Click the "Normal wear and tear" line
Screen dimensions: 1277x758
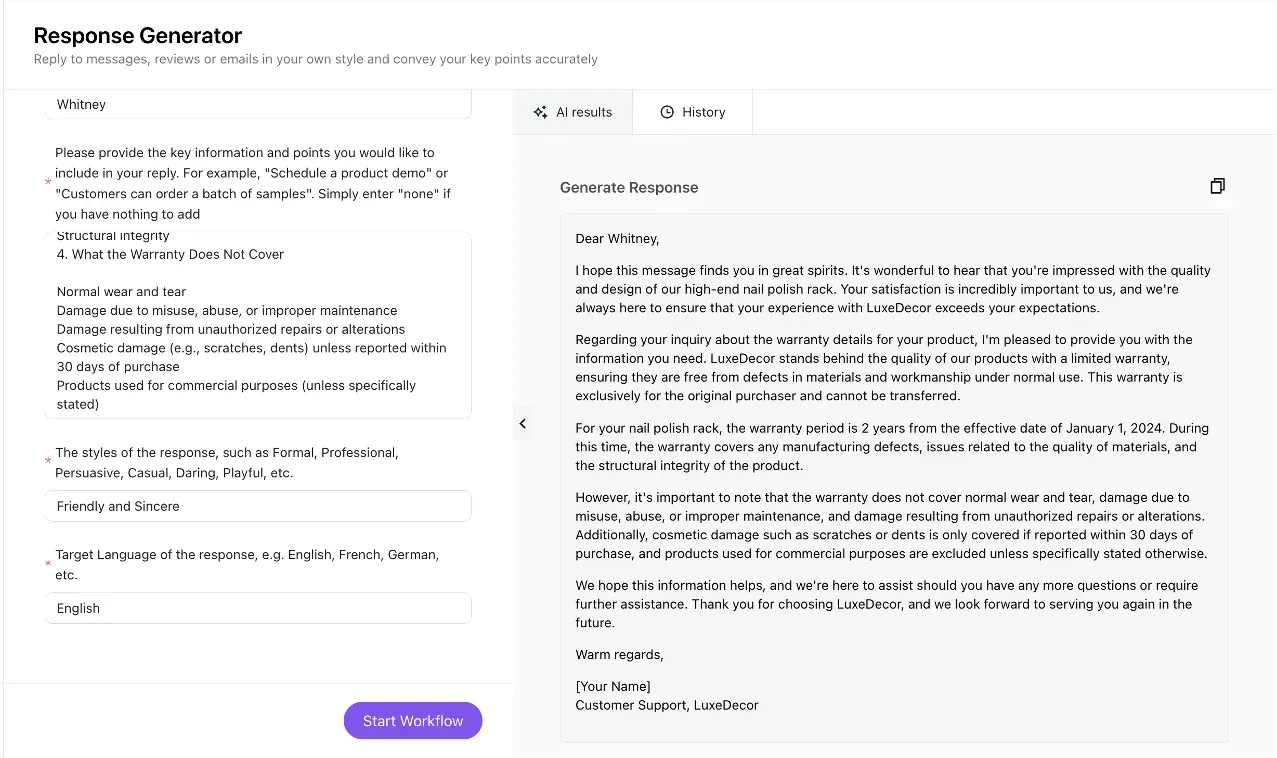121,292
